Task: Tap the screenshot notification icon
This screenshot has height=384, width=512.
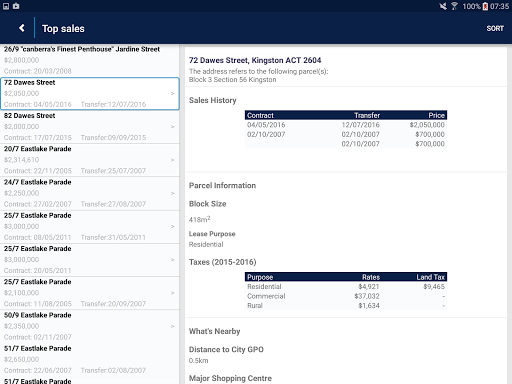Action: [6, 6]
